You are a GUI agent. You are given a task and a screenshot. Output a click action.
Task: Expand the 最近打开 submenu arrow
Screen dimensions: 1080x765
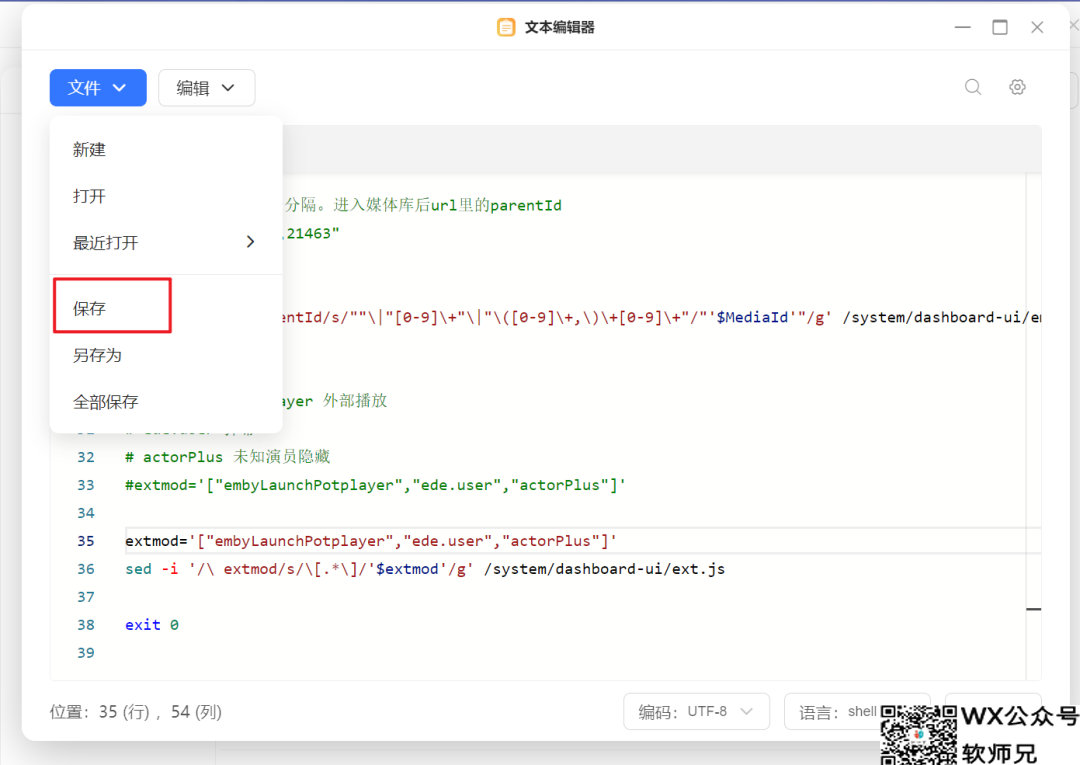pyautogui.click(x=251, y=242)
